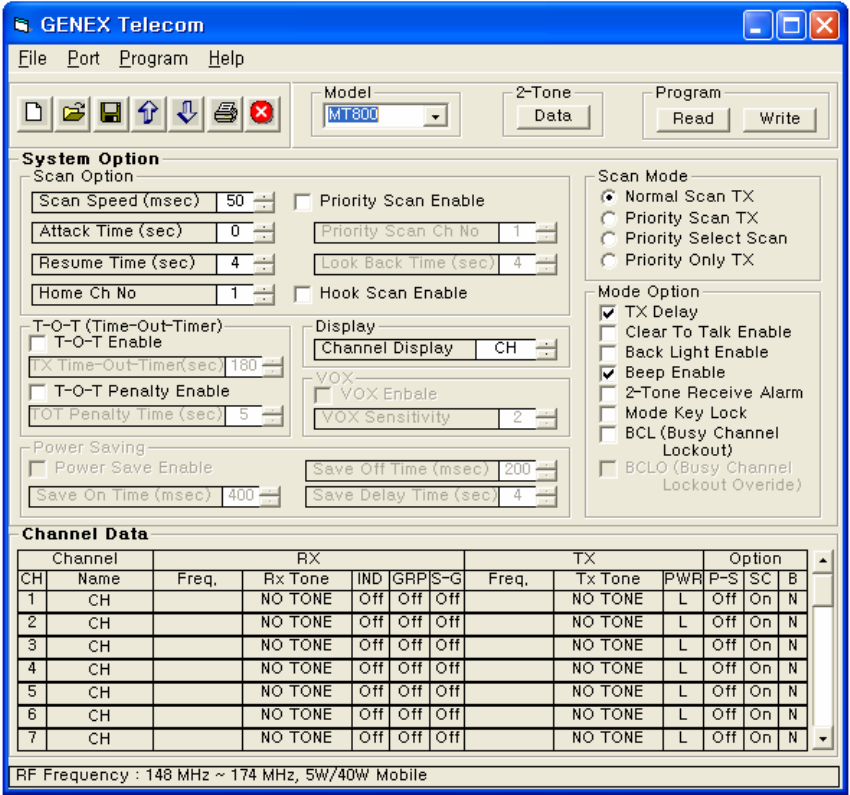
Task: Click the Home Ch No value field
Action: point(235,294)
